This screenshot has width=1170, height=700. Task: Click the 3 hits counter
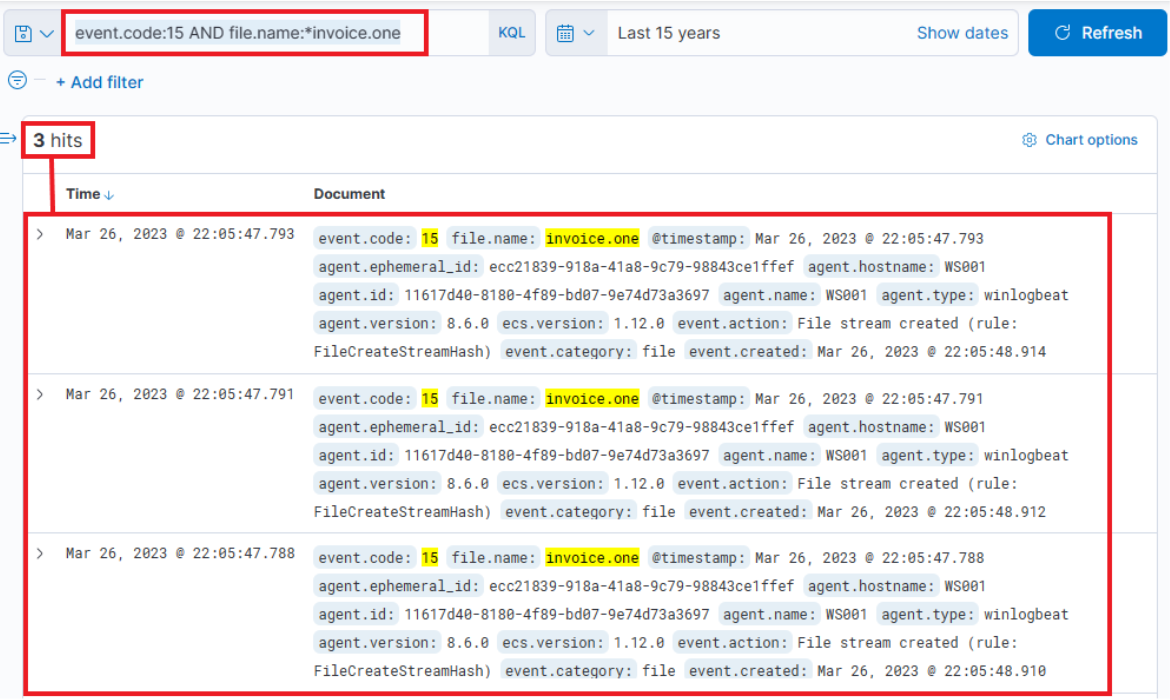(58, 140)
